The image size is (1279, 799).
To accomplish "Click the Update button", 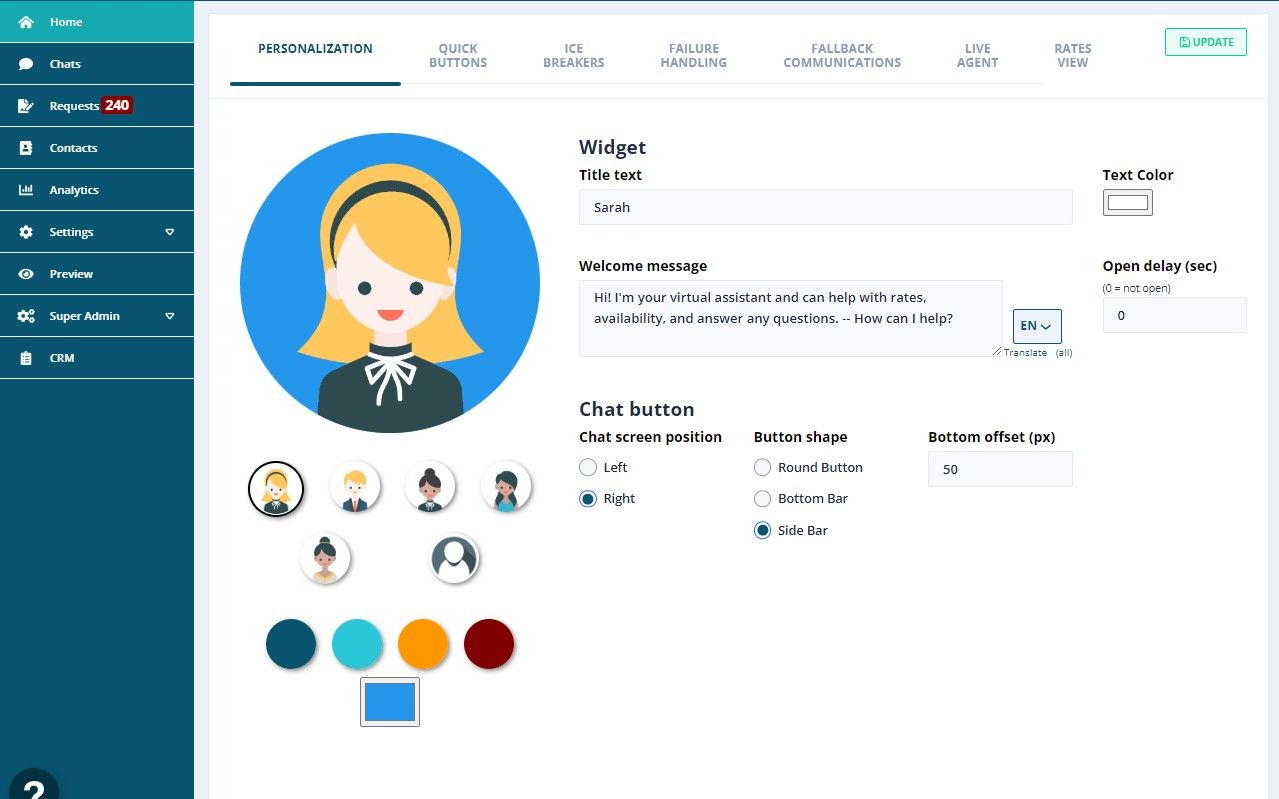I will [1206, 42].
